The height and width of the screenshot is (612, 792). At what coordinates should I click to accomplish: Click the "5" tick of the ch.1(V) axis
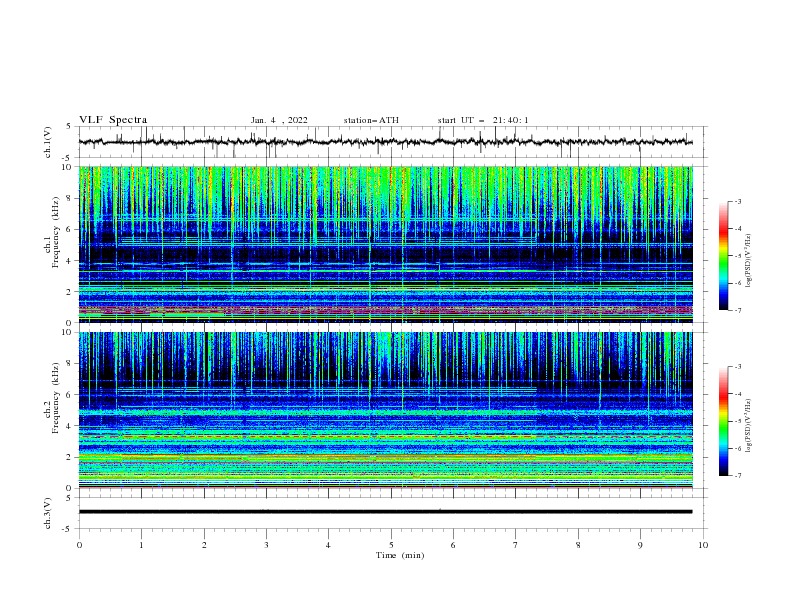coord(68,126)
